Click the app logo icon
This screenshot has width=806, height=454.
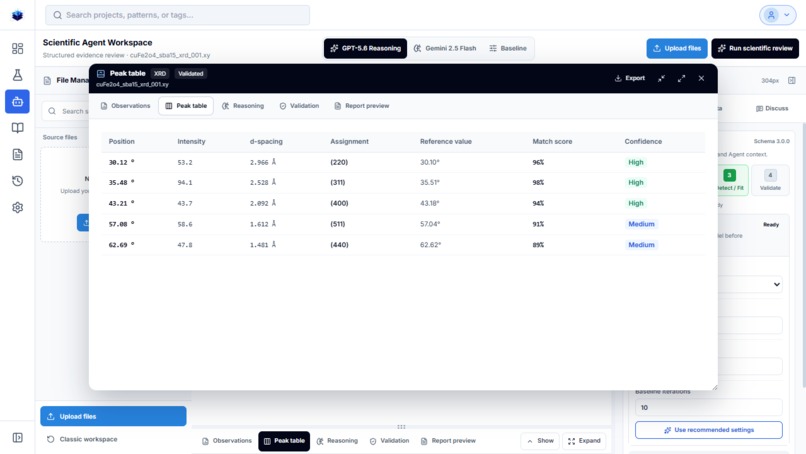[x=17, y=15]
